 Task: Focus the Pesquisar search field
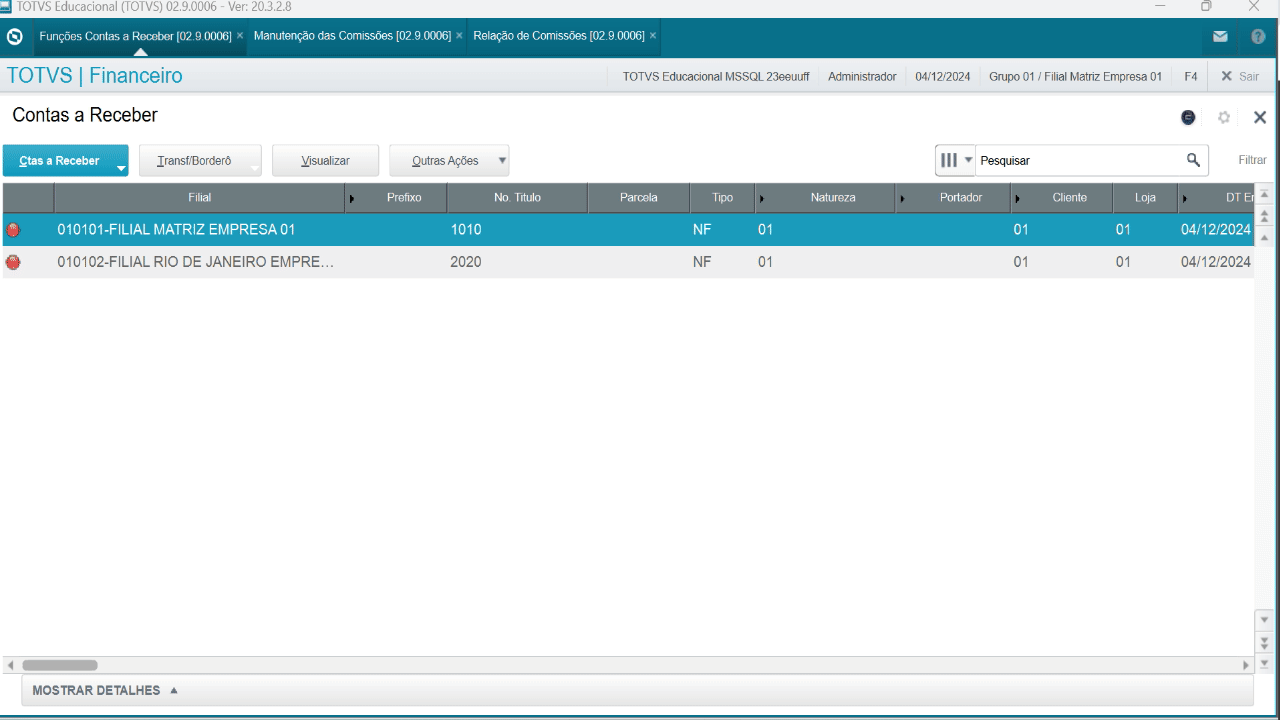tap(1080, 160)
